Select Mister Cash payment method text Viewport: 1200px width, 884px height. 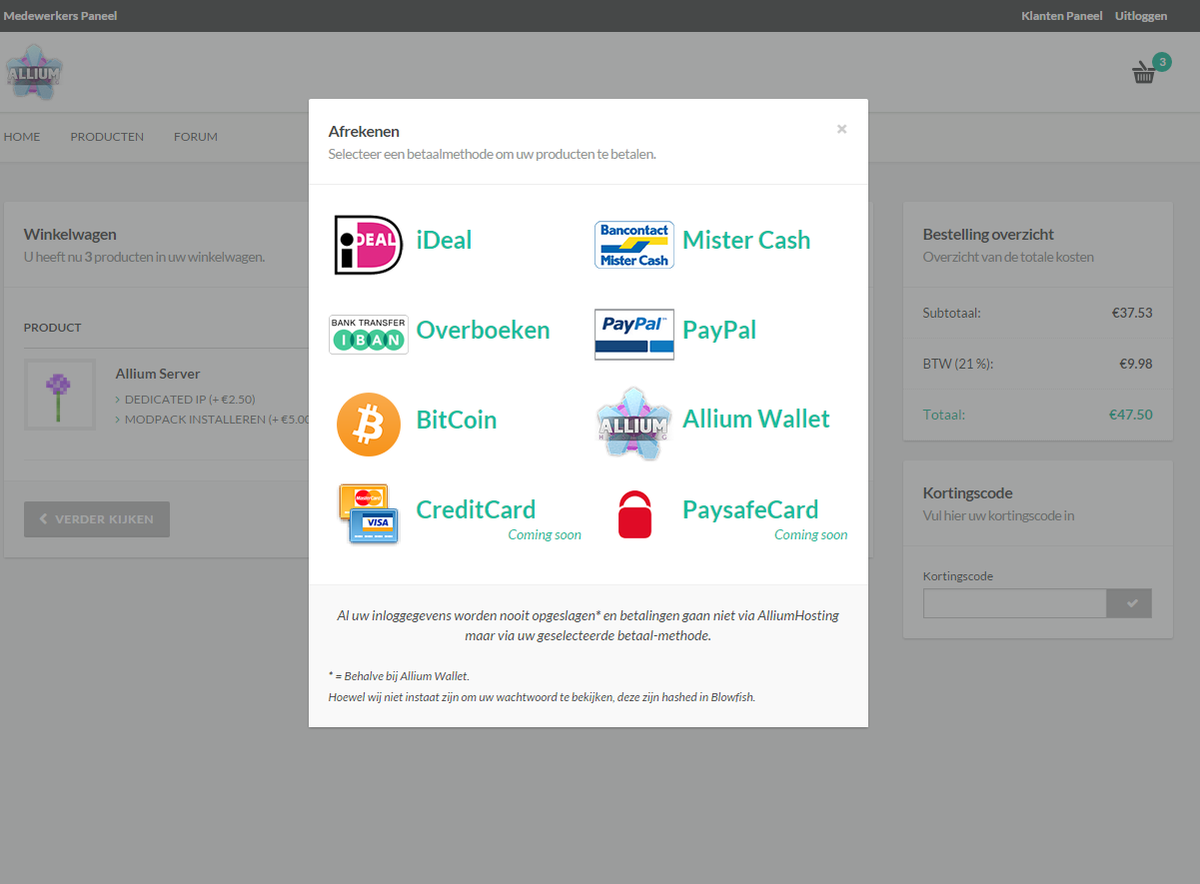click(746, 240)
